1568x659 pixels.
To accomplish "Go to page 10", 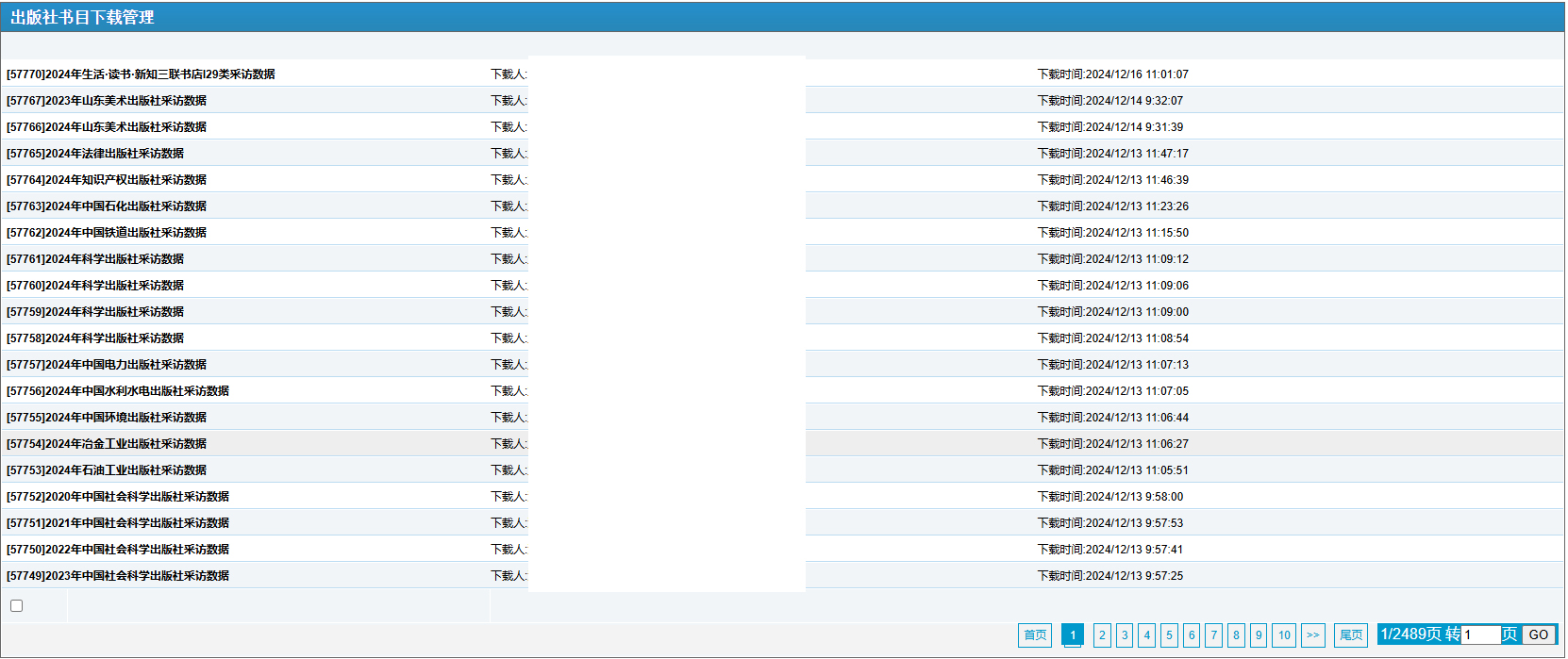I will 1284,635.
